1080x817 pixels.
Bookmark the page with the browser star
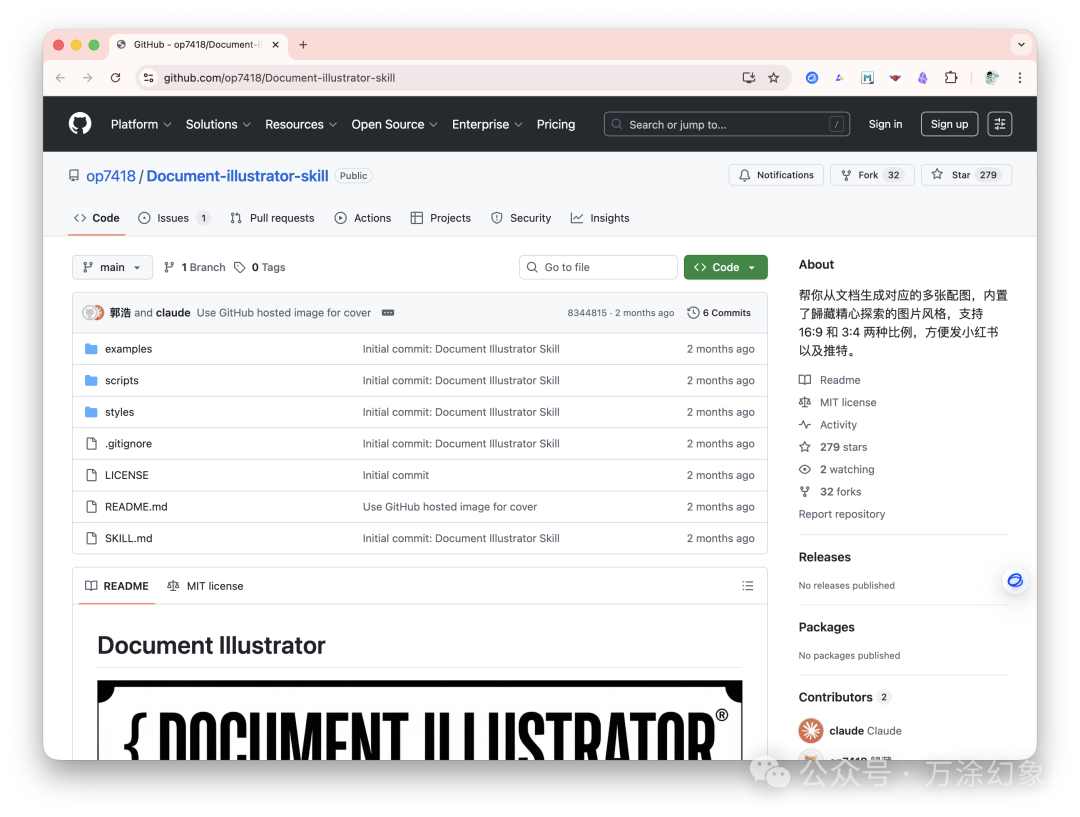tap(774, 77)
